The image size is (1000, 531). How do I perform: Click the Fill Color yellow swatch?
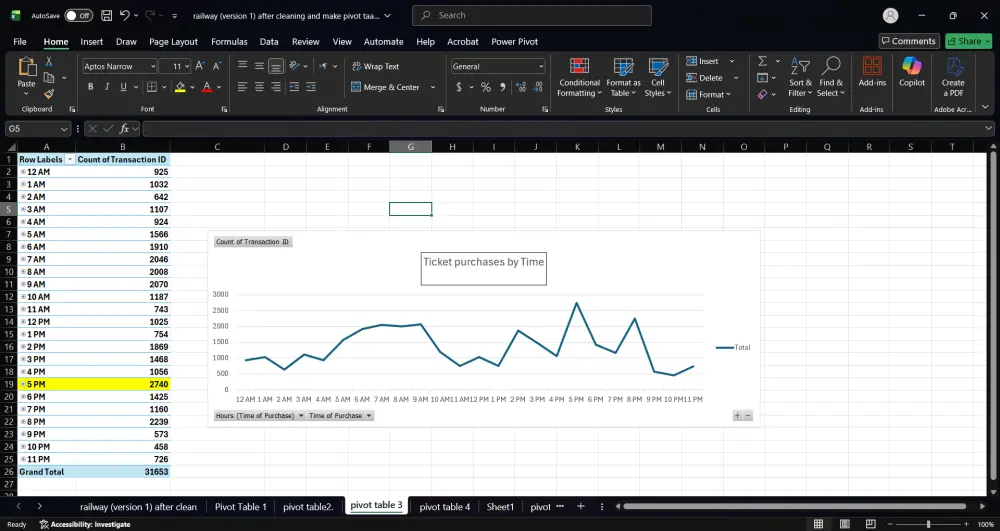pos(180,87)
